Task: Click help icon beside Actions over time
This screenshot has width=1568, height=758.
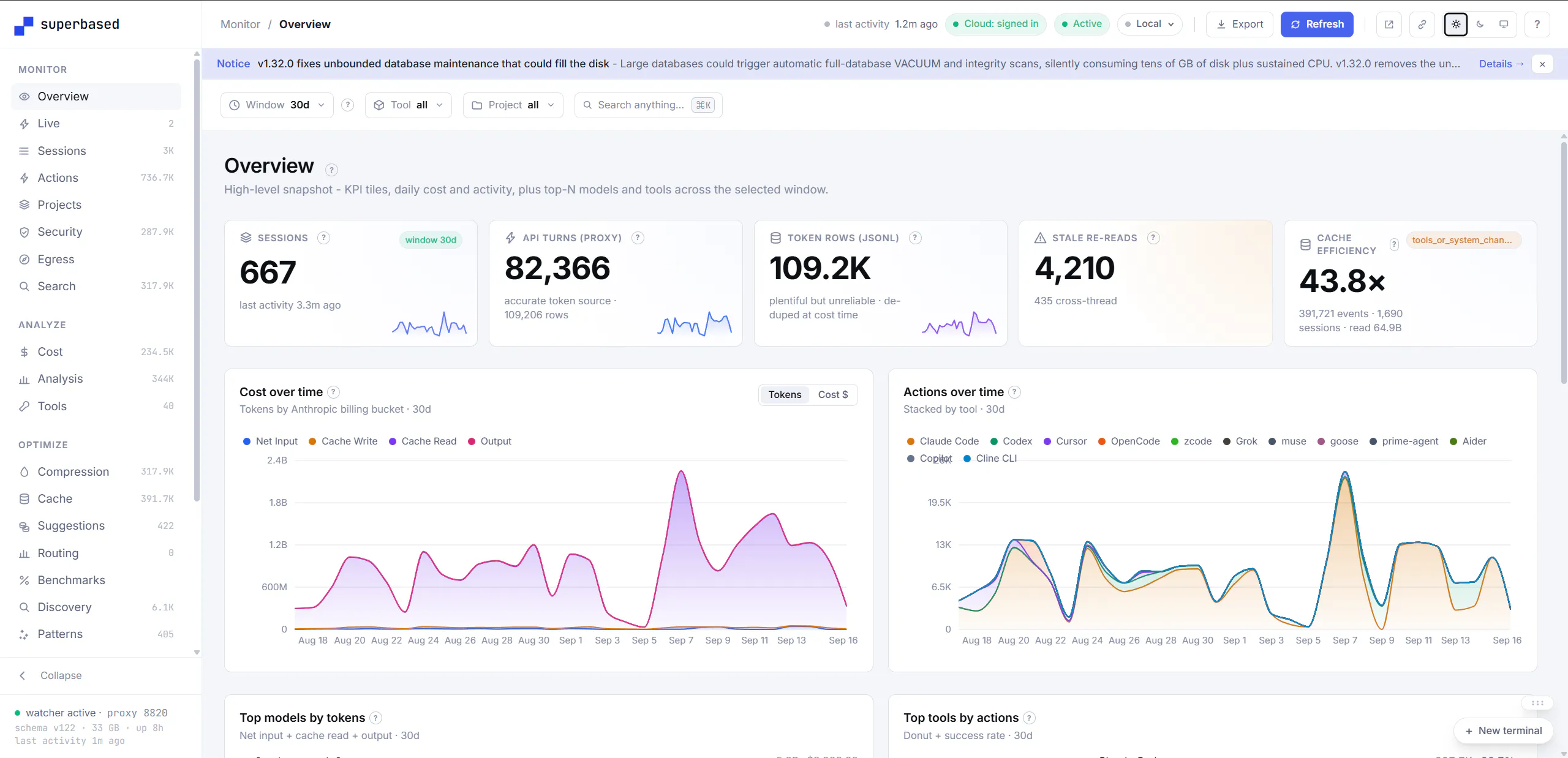Action: click(1014, 392)
